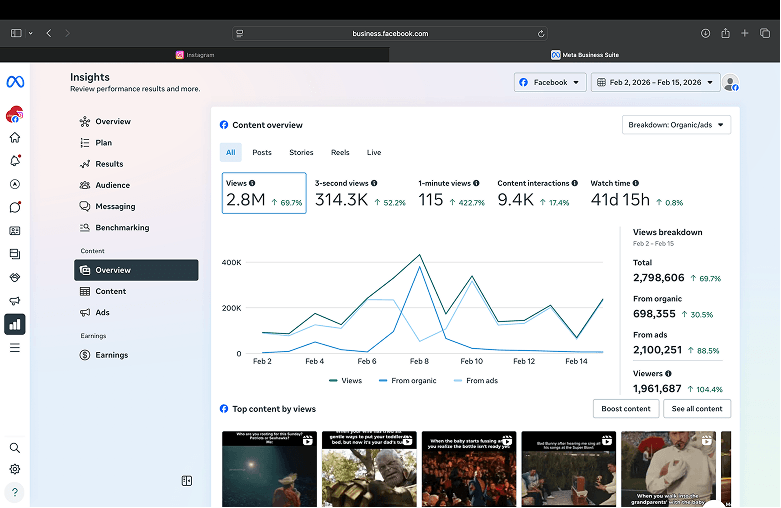
Task: Open the Facebook platform dropdown
Action: tap(549, 83)
